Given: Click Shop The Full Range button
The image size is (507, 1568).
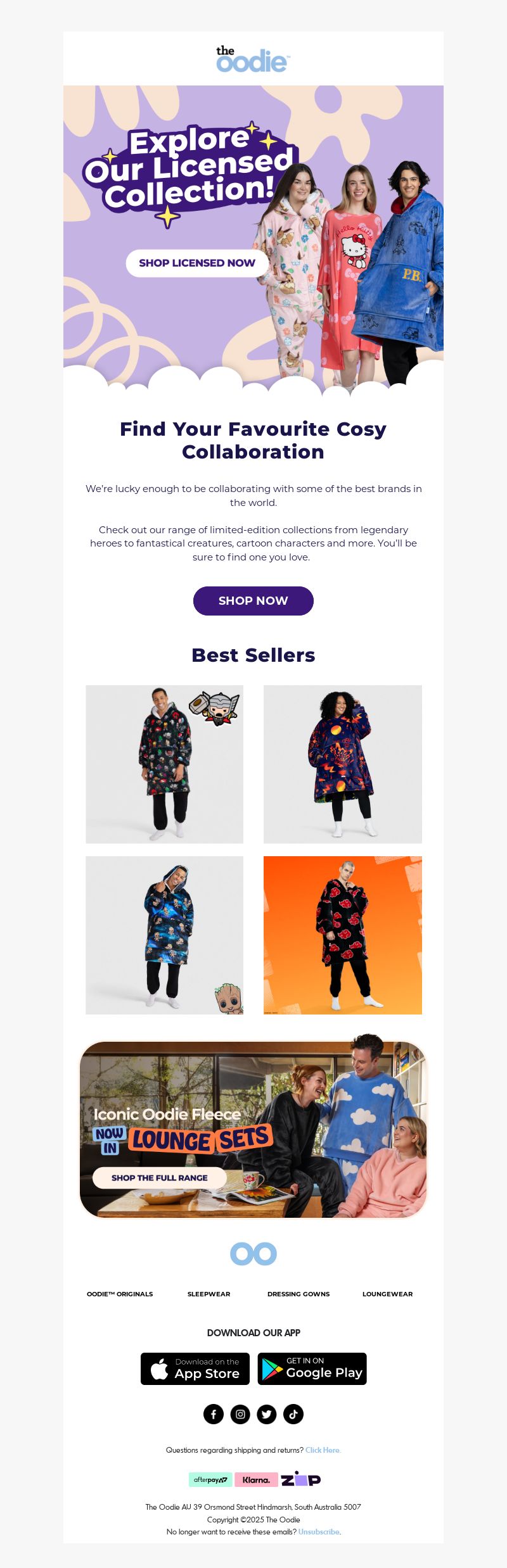Looking at the screenshot, I should [160, 1178].
